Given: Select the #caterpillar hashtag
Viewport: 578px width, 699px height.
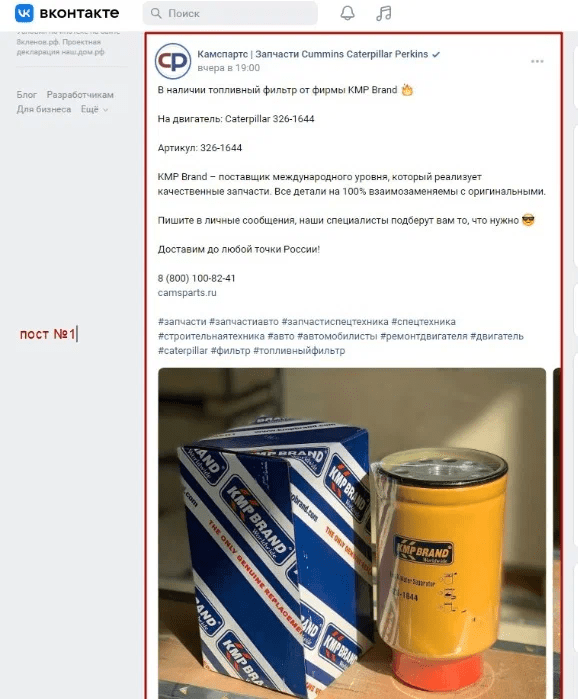Looking at the screenshot, I should pos(183,350).
